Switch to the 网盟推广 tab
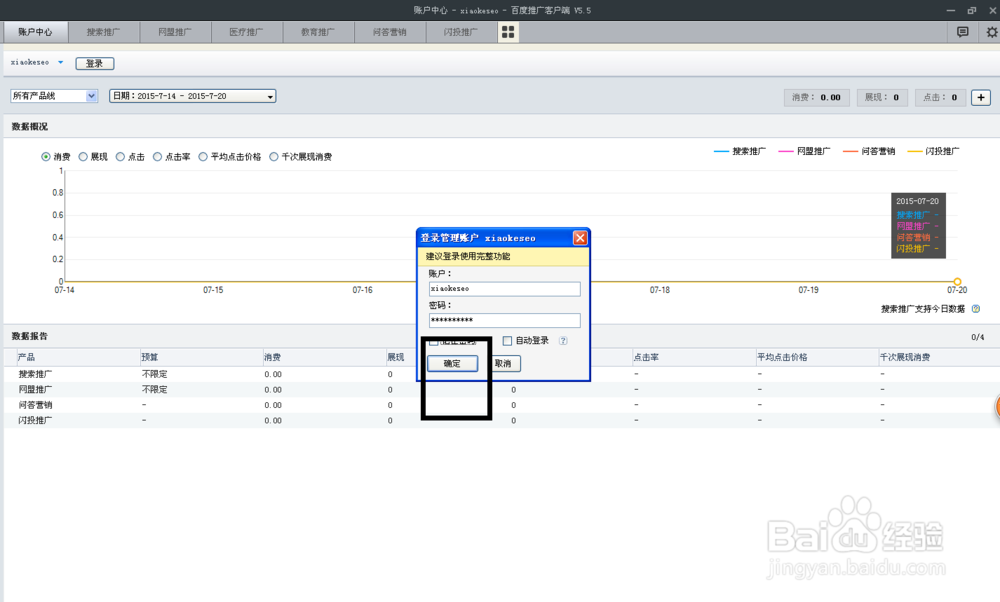 pyautogui.click(x=175, y=32)
